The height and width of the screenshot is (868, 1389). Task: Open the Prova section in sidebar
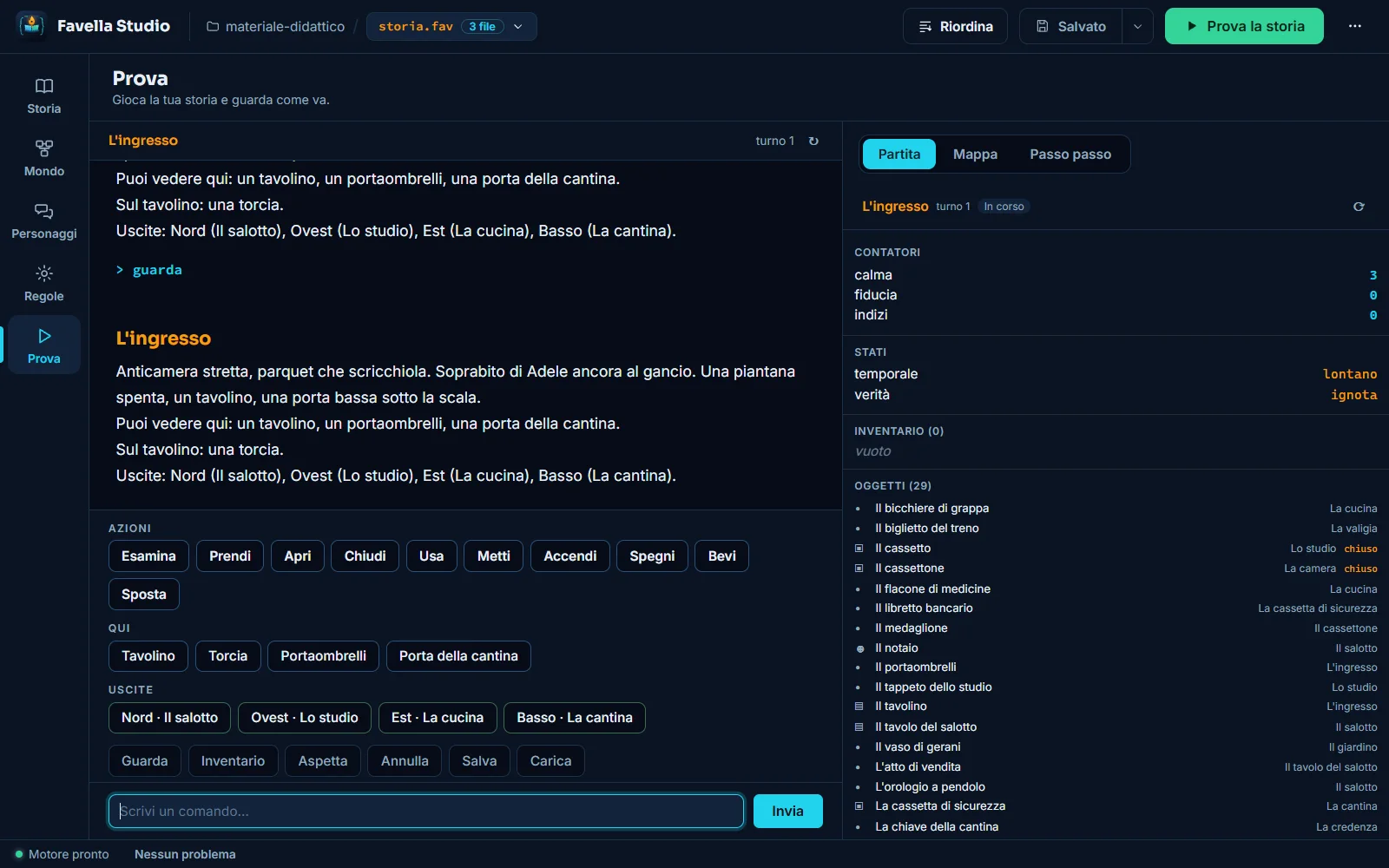[x=44, y=345]
